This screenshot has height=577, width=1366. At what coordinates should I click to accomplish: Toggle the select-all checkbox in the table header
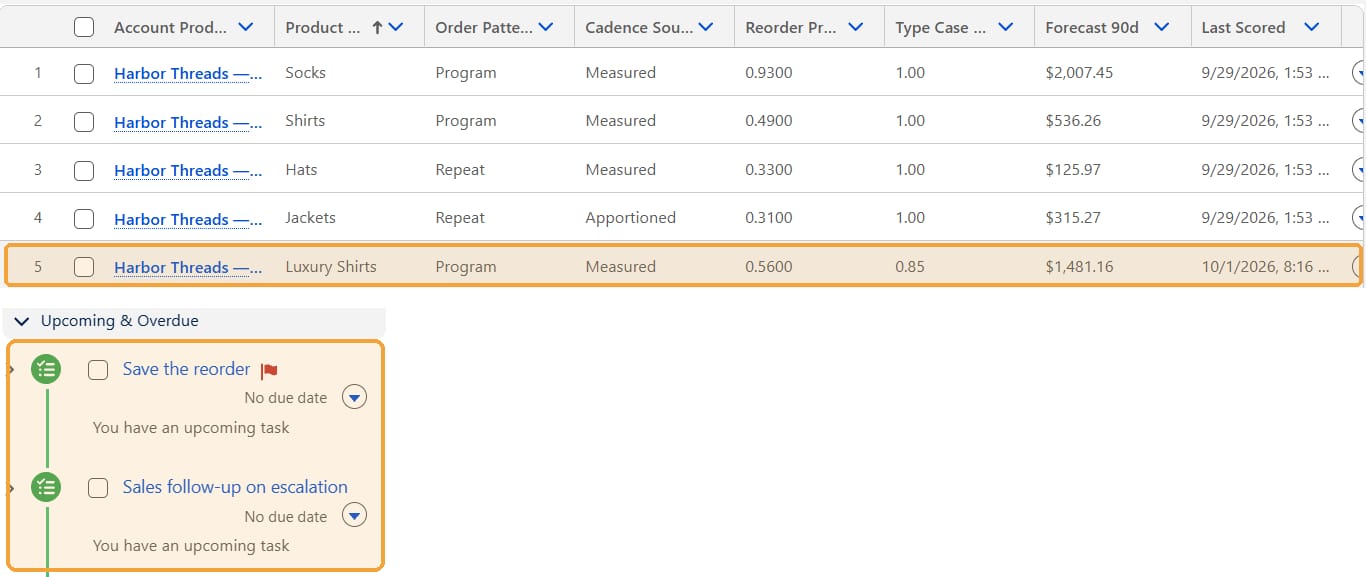coord(84,28)
